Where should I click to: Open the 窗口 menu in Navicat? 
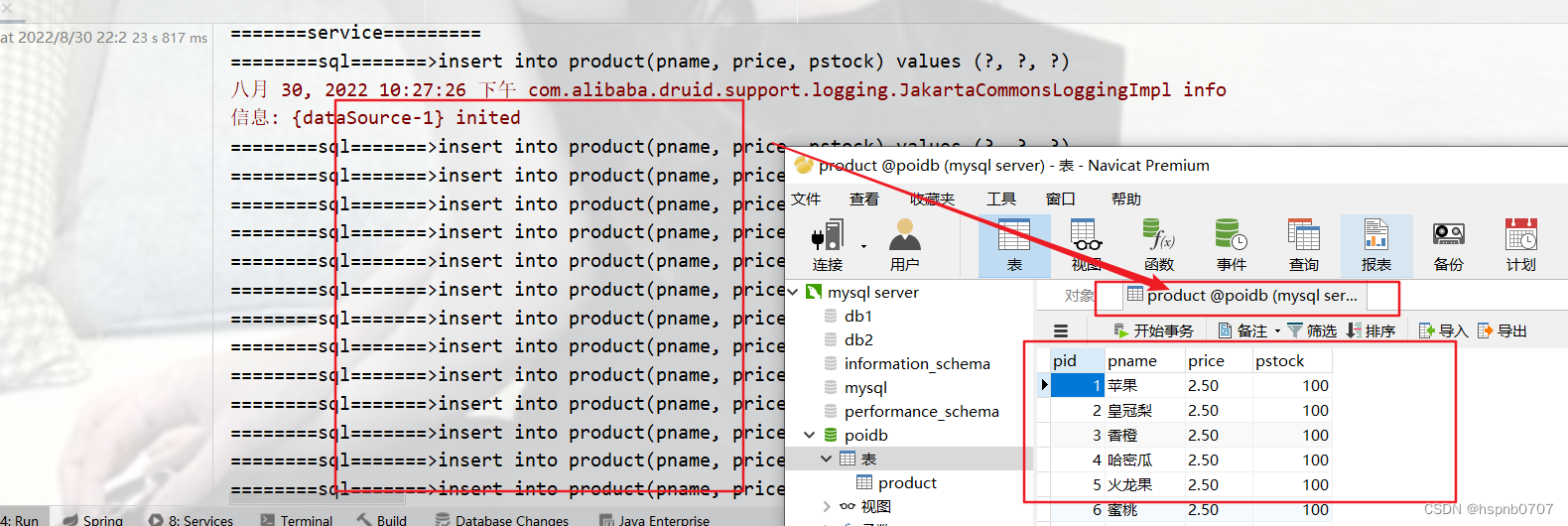click(1061, 198)
